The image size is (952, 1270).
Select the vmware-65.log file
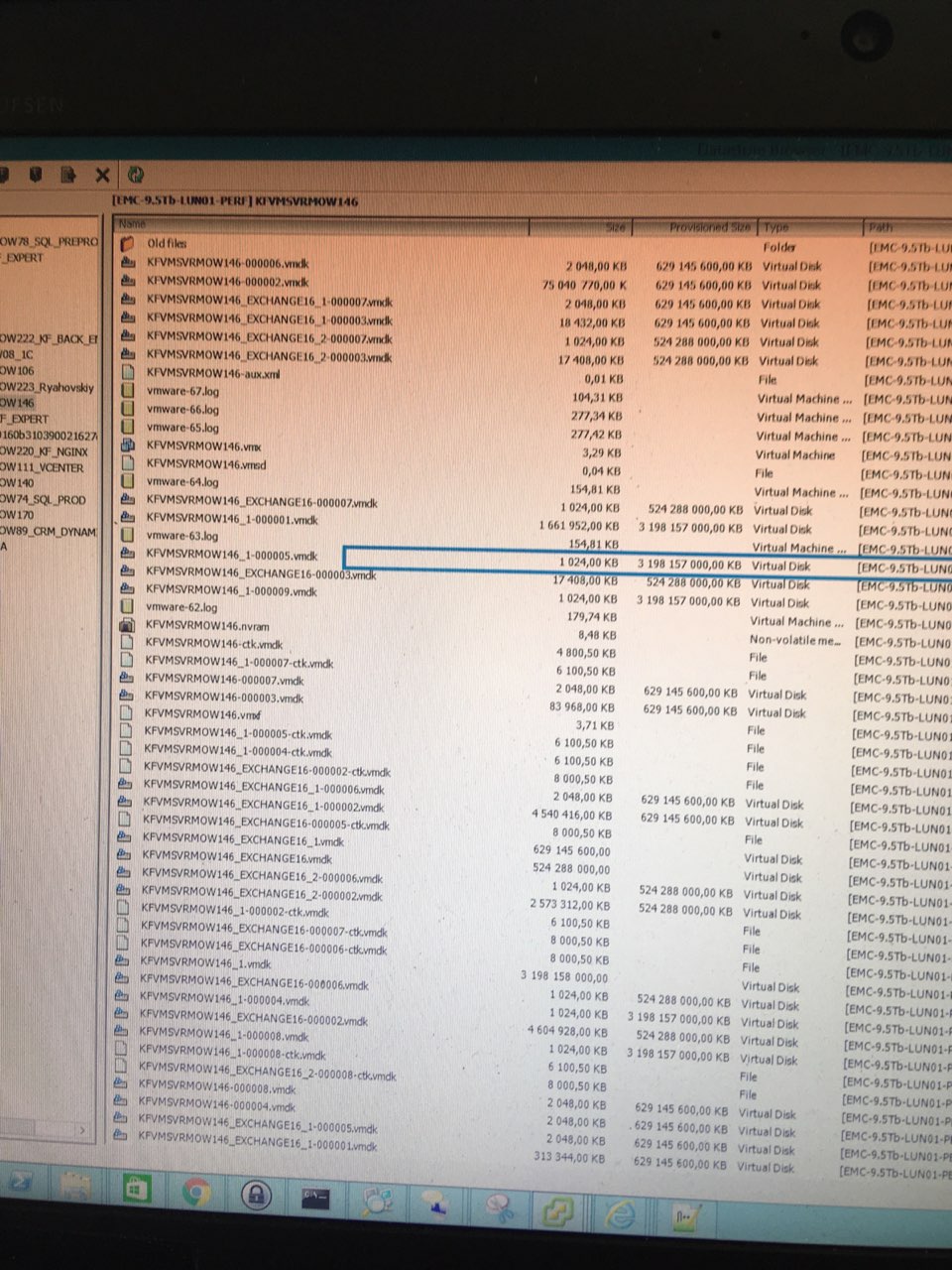[182, 428]
